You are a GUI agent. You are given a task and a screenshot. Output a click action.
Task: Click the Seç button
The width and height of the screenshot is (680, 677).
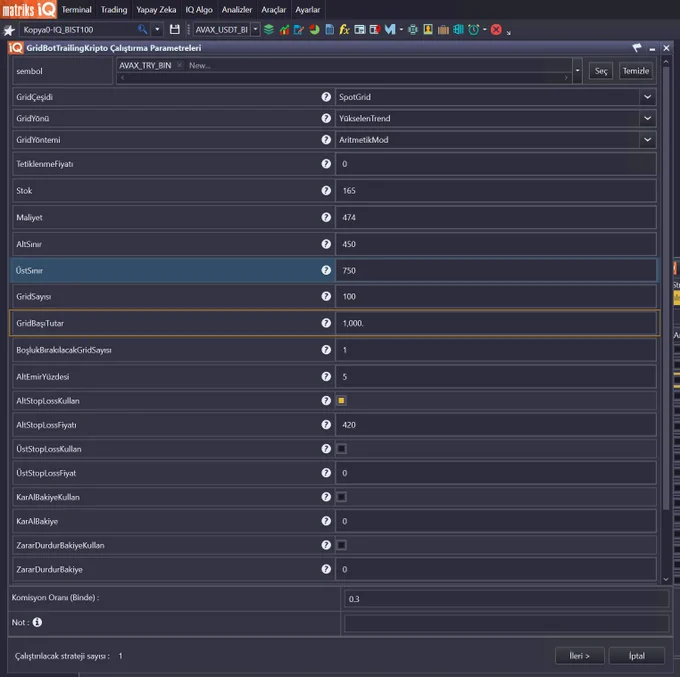coord(601,71)
